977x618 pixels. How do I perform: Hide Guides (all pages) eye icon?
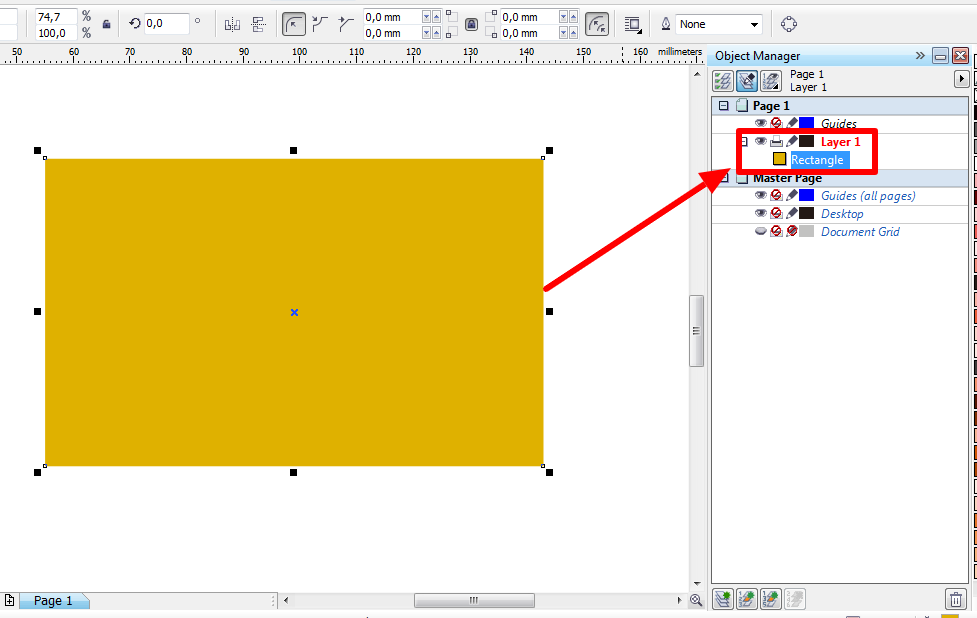click(761, 195)
